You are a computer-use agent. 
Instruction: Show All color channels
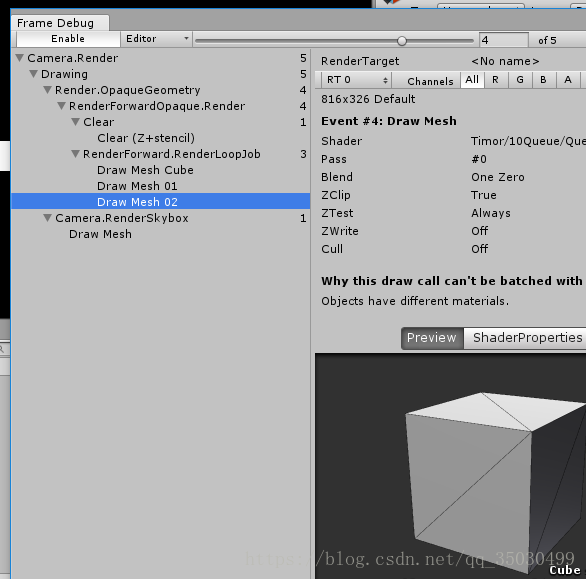coord(472,80)
